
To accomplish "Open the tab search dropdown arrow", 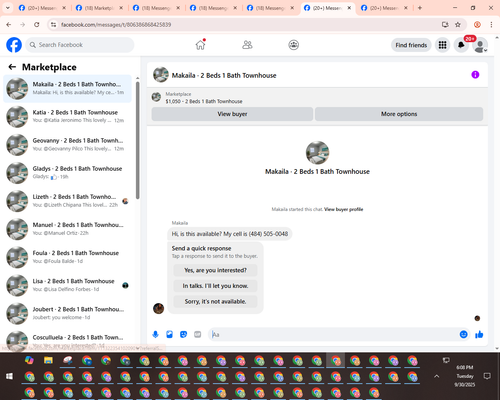I will pyautogui.click(x=7, y=8).
